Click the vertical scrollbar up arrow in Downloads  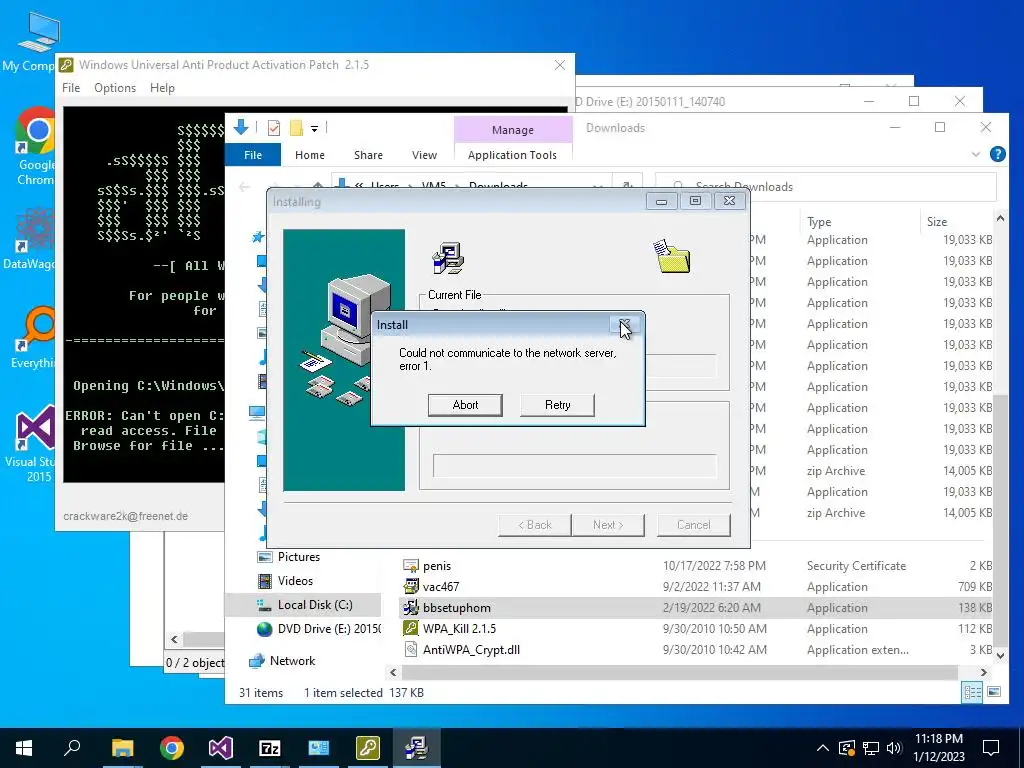click(x=1000, y=219)
